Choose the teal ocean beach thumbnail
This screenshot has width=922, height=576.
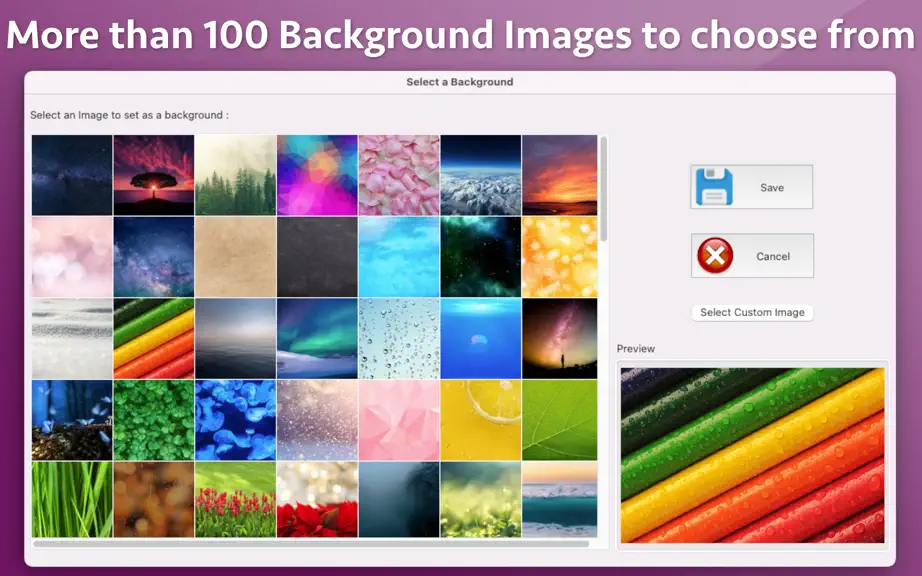[x=559, y=500]
